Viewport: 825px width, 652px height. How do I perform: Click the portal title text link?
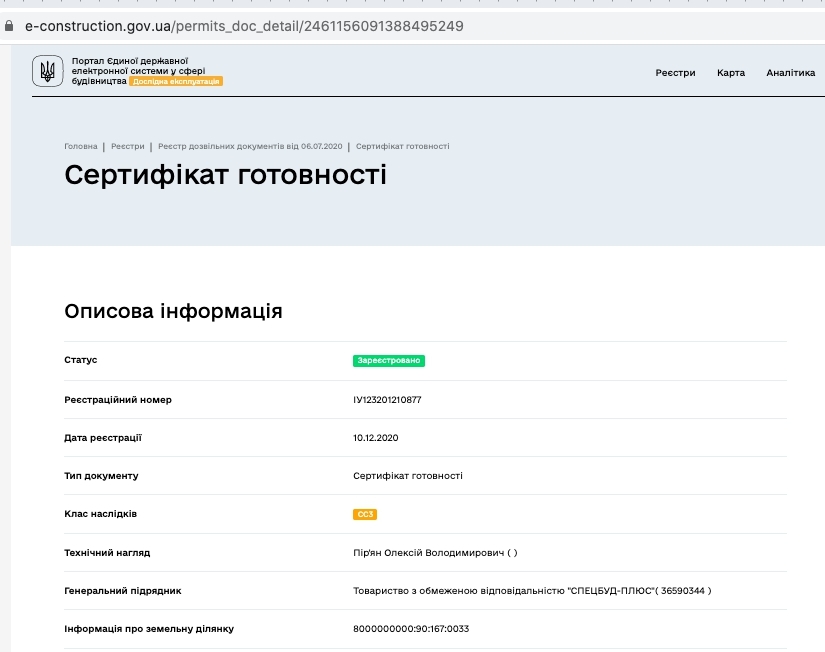point(138,71)
